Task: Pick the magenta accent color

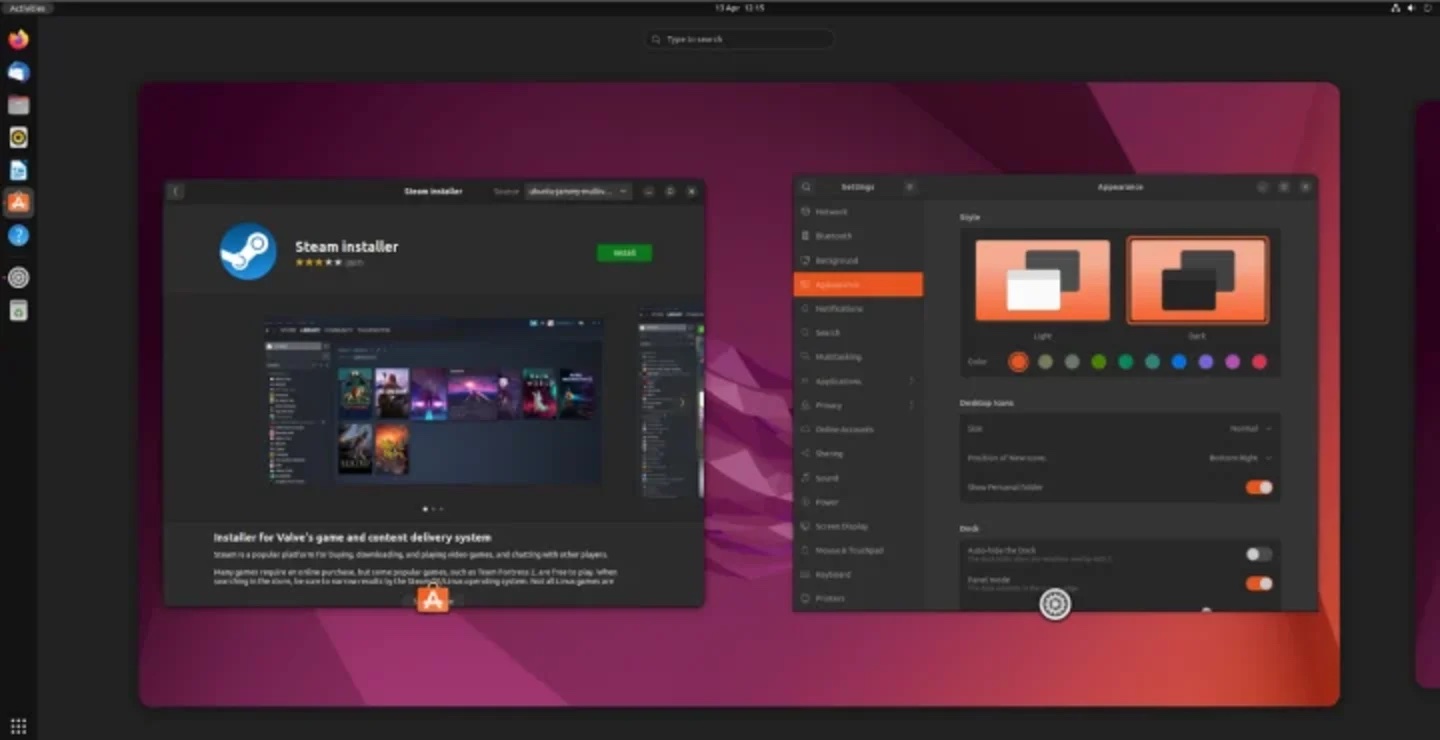Action: (1233, 362)
